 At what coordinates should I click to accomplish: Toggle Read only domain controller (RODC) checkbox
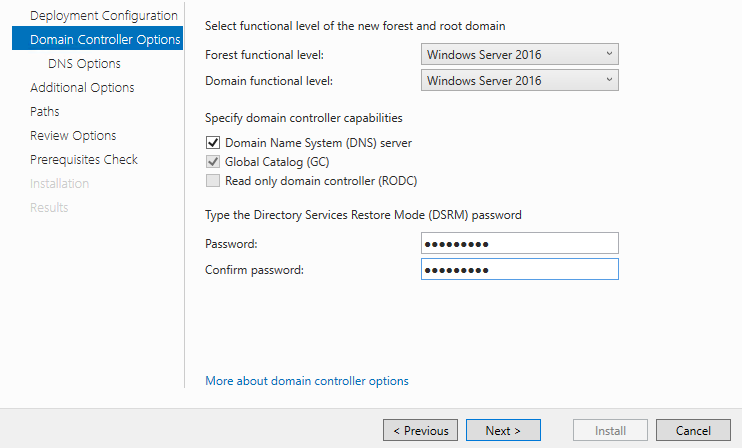point(213,181)
